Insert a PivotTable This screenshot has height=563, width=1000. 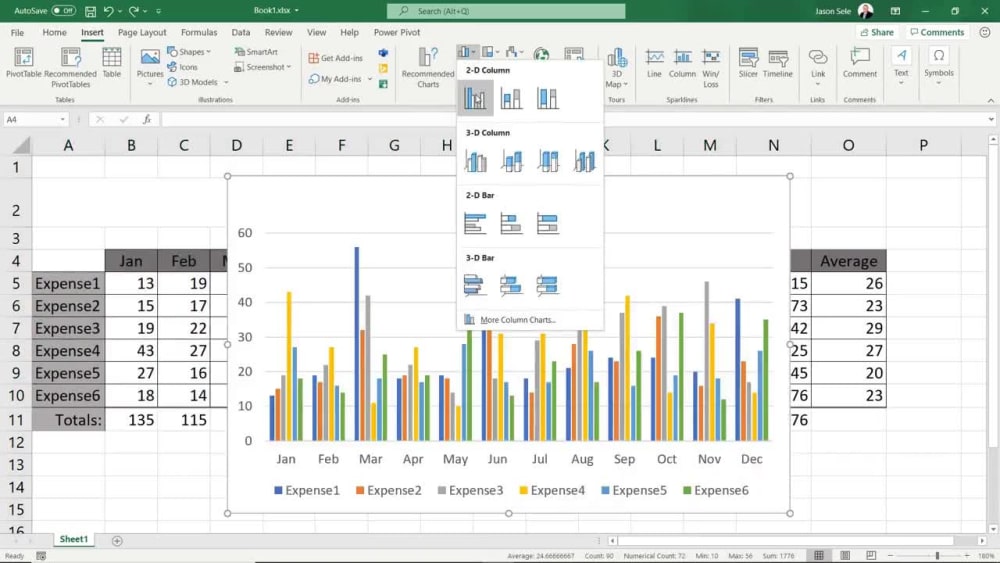[x=24, y=64]
